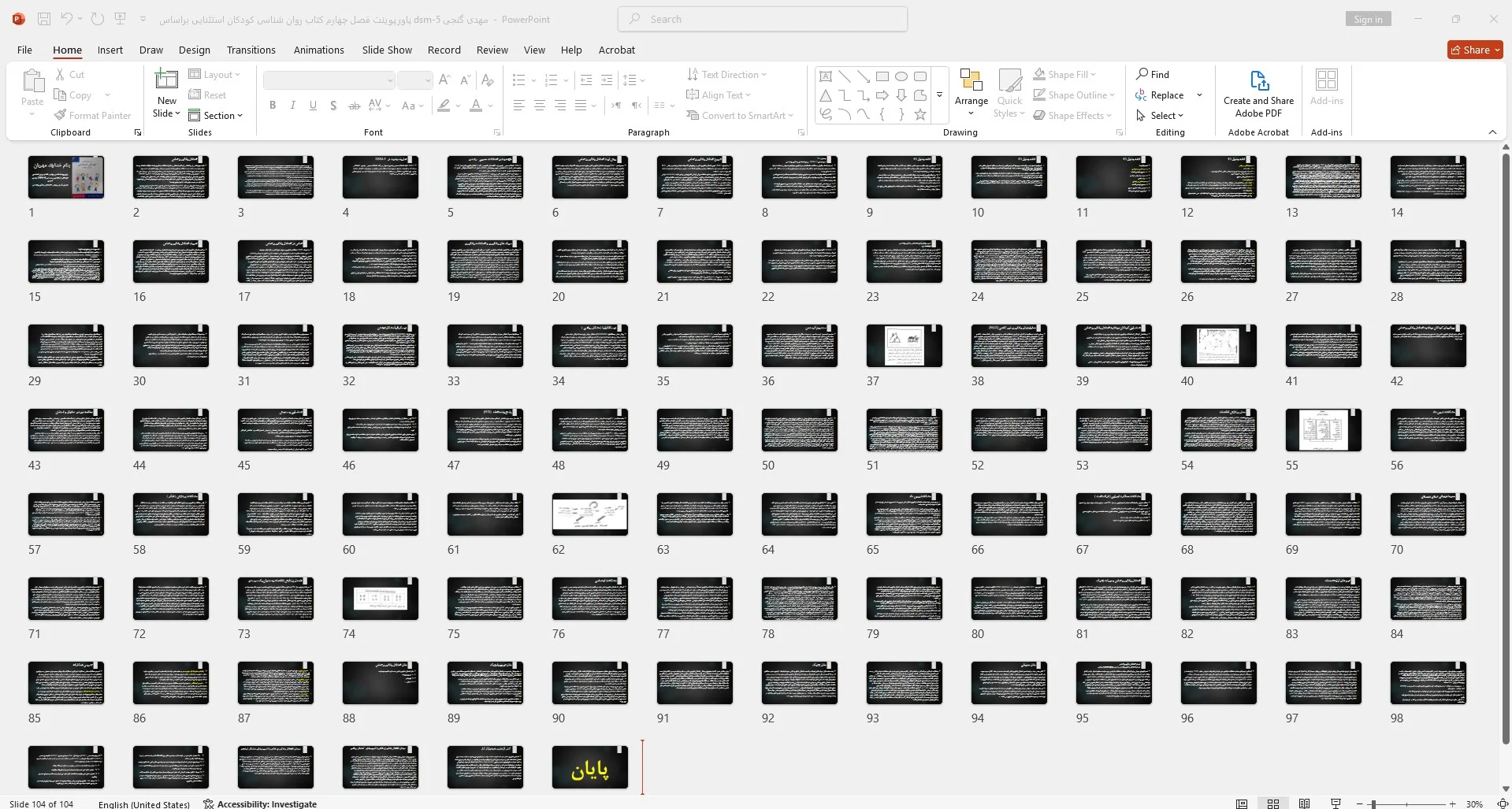Screen dimensions: 1512x809
Task: Open the Add-ins button
Action: 1327,87
